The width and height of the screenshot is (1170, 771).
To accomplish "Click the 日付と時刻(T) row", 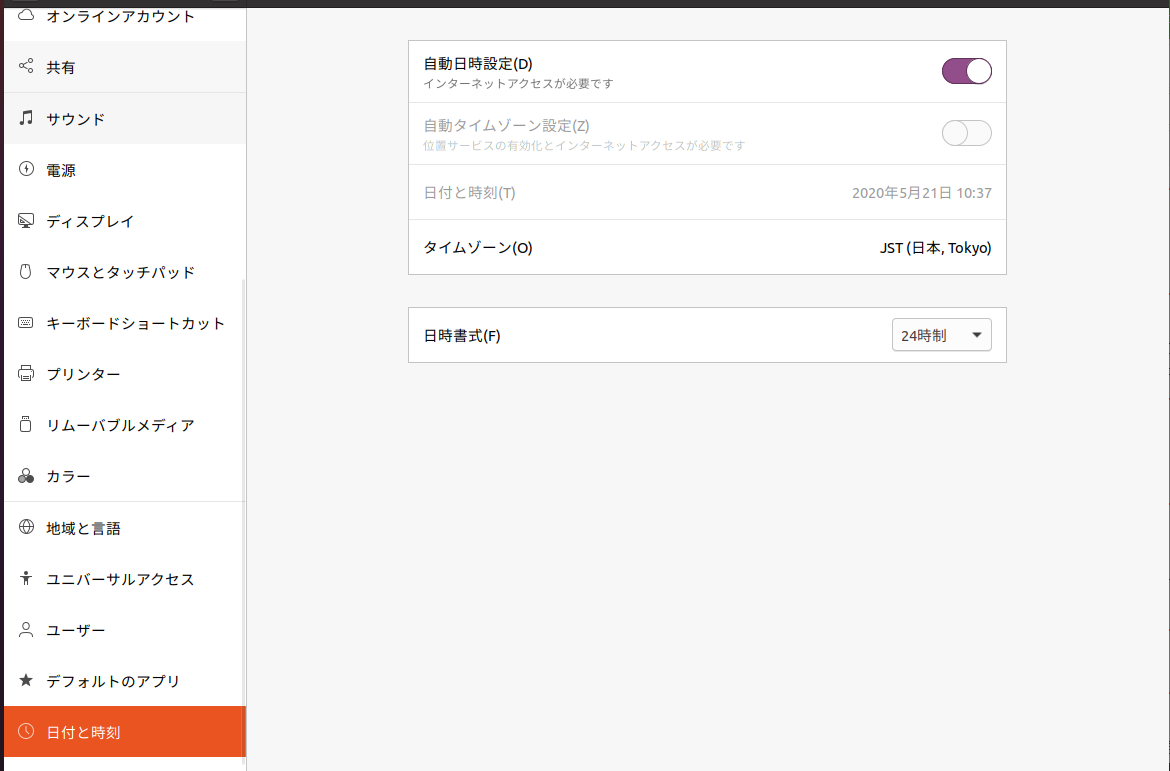I will (x=707, y=193).
